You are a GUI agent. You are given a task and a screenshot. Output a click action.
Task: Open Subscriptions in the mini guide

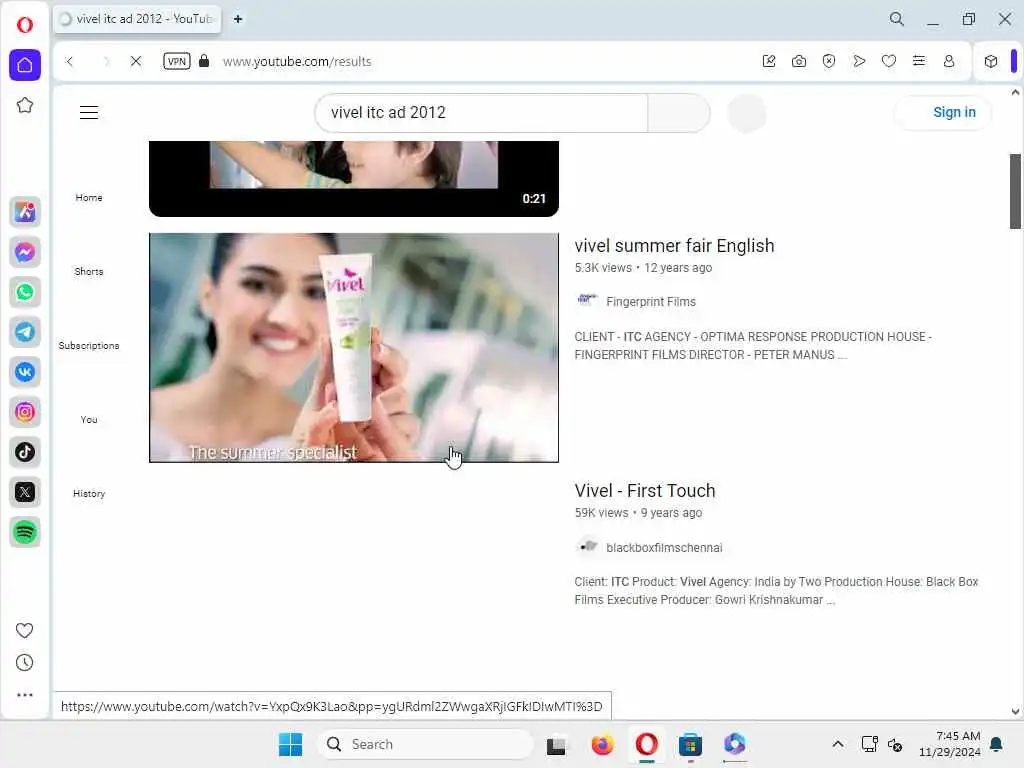(x=89, y=345)
